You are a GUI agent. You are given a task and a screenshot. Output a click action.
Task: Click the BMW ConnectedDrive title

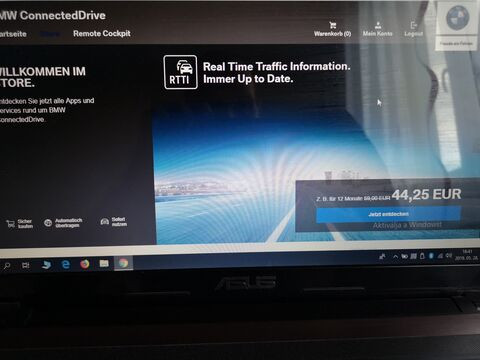(53, 15)
